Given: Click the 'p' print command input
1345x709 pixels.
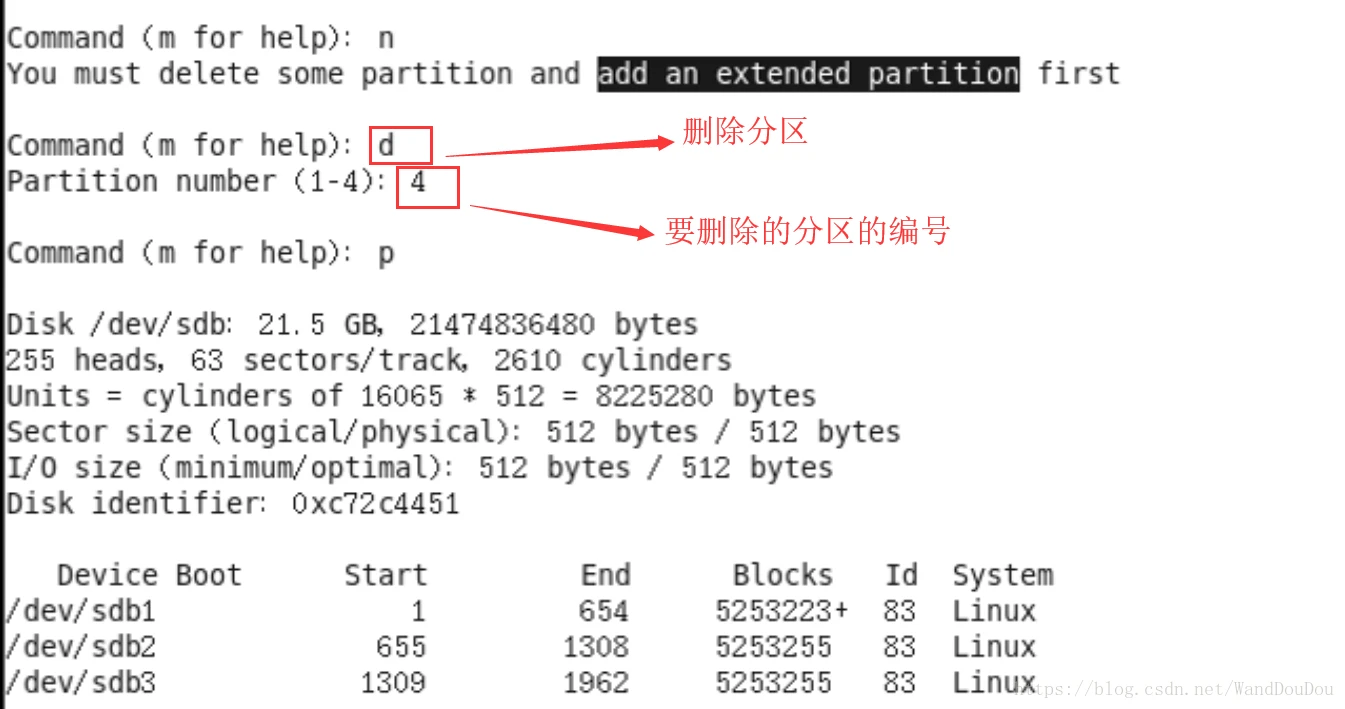Looking at the screenshot, I should pyautogui.click(x=386, y=254).
